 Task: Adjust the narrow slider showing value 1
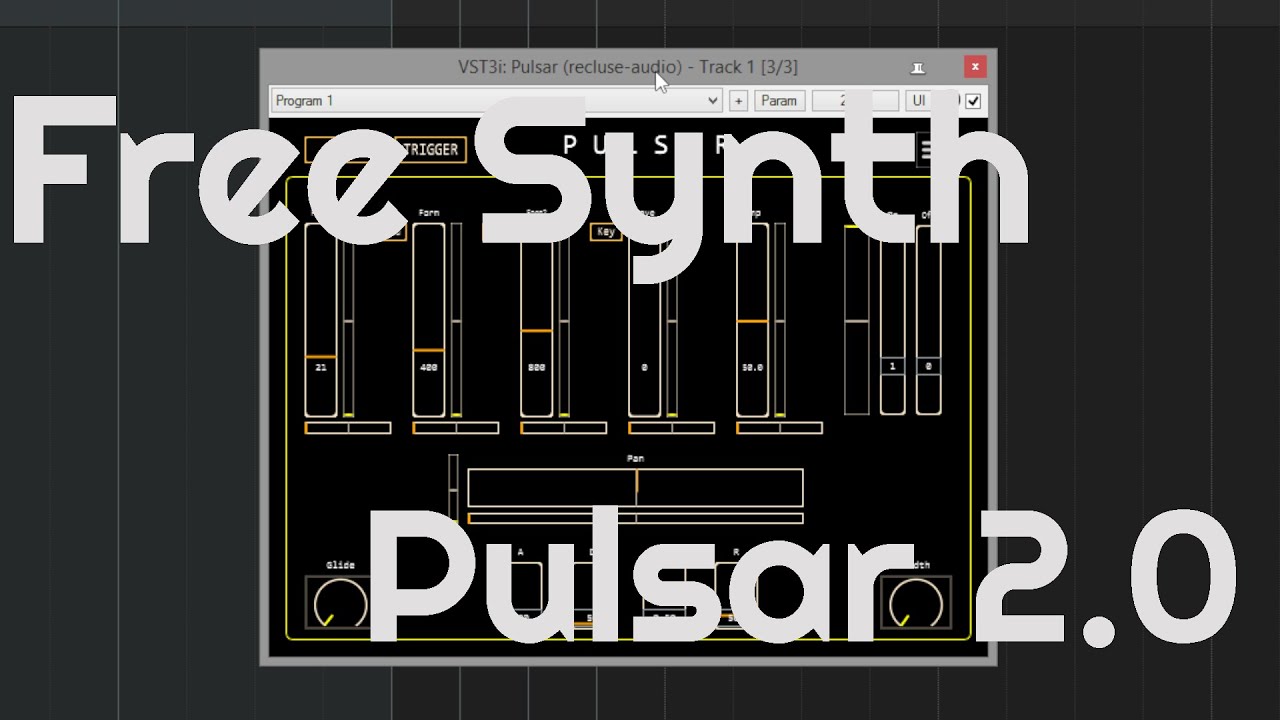tap(892, 319)
